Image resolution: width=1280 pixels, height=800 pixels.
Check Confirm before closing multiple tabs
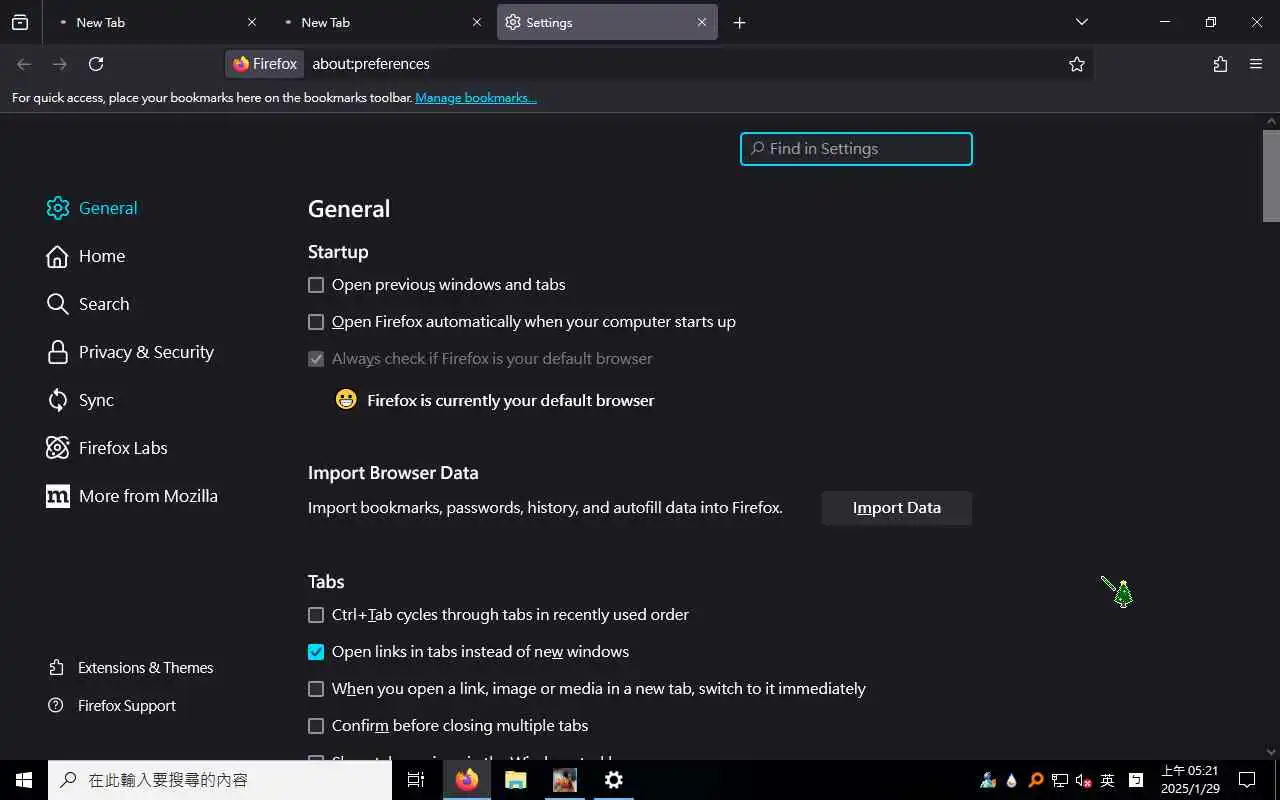316,726
